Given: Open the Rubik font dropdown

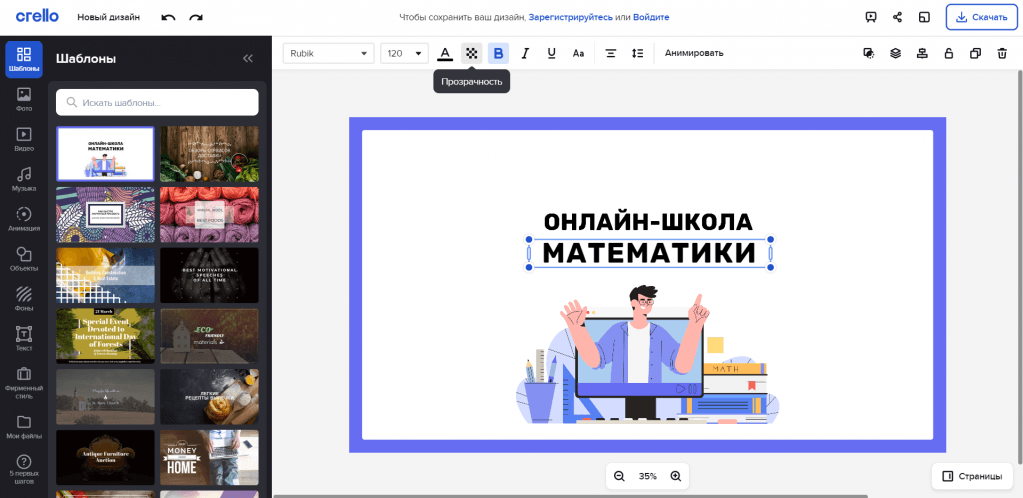Looking at the screenshot, I should (329, 53).
